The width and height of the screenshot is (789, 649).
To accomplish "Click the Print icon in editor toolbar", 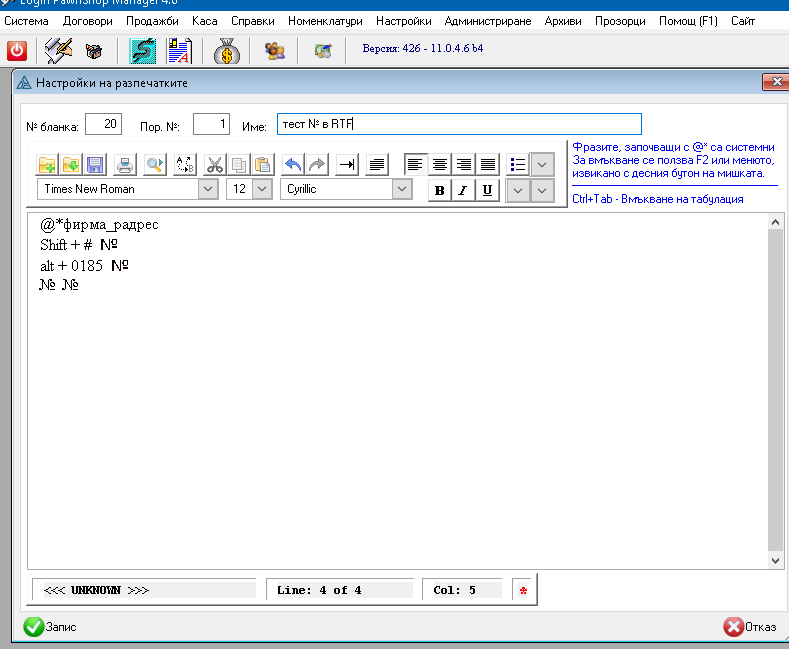I will coord(125,165).
